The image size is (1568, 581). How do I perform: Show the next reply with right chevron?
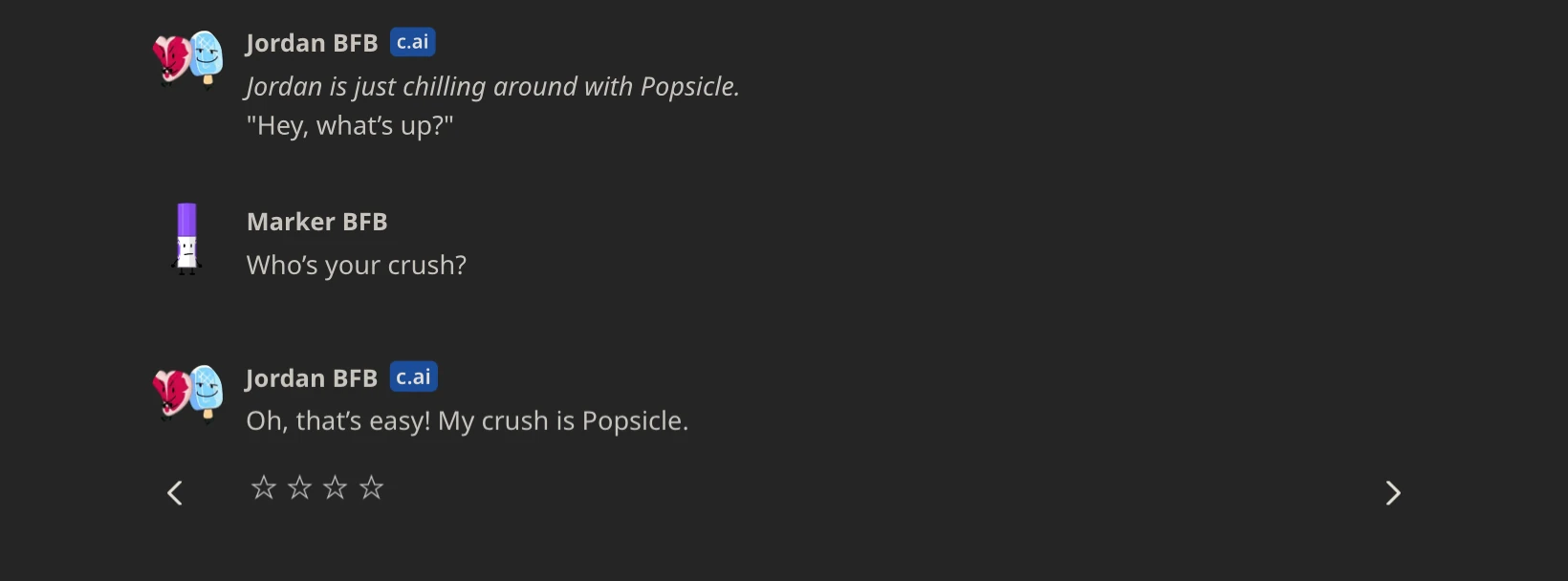pos(1393,492)
